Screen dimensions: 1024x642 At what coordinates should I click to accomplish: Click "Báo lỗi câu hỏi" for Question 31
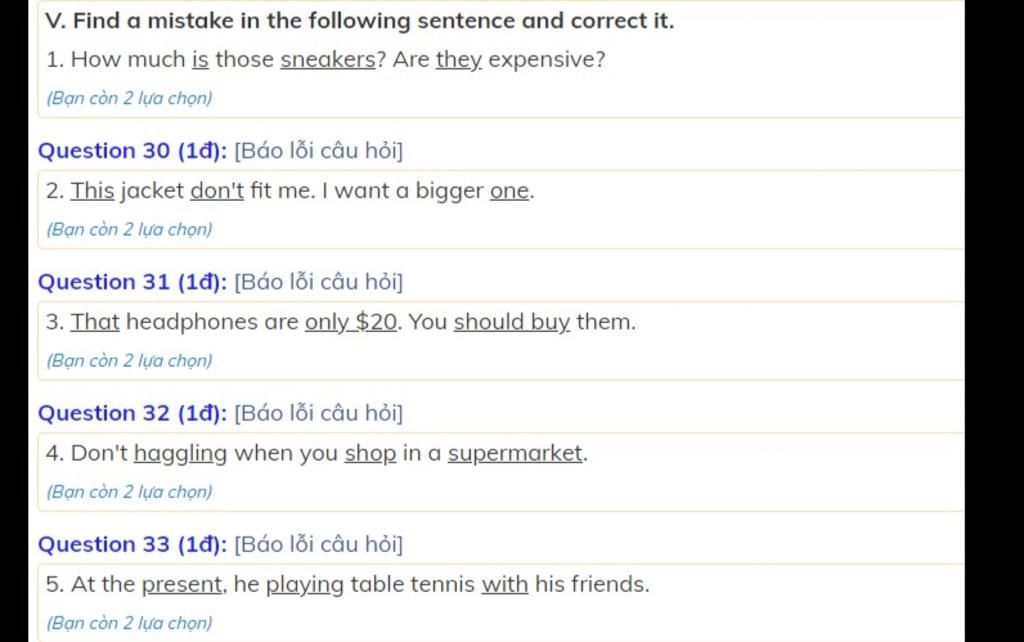[319, 282]
